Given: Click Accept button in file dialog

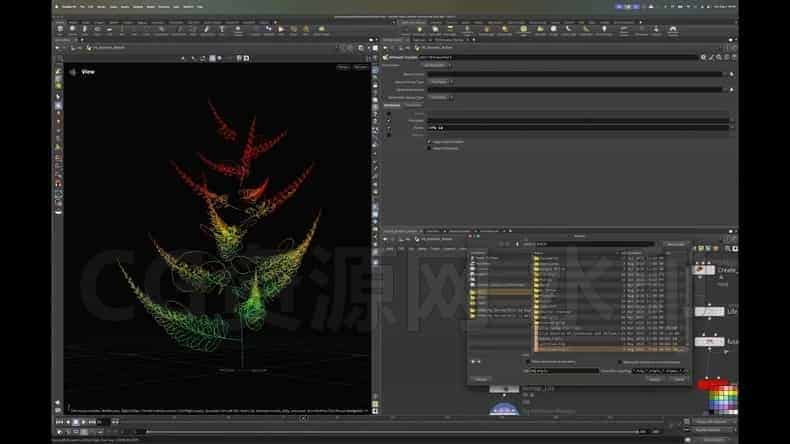Looking at the screenshot, I should (x=654, y=379).
